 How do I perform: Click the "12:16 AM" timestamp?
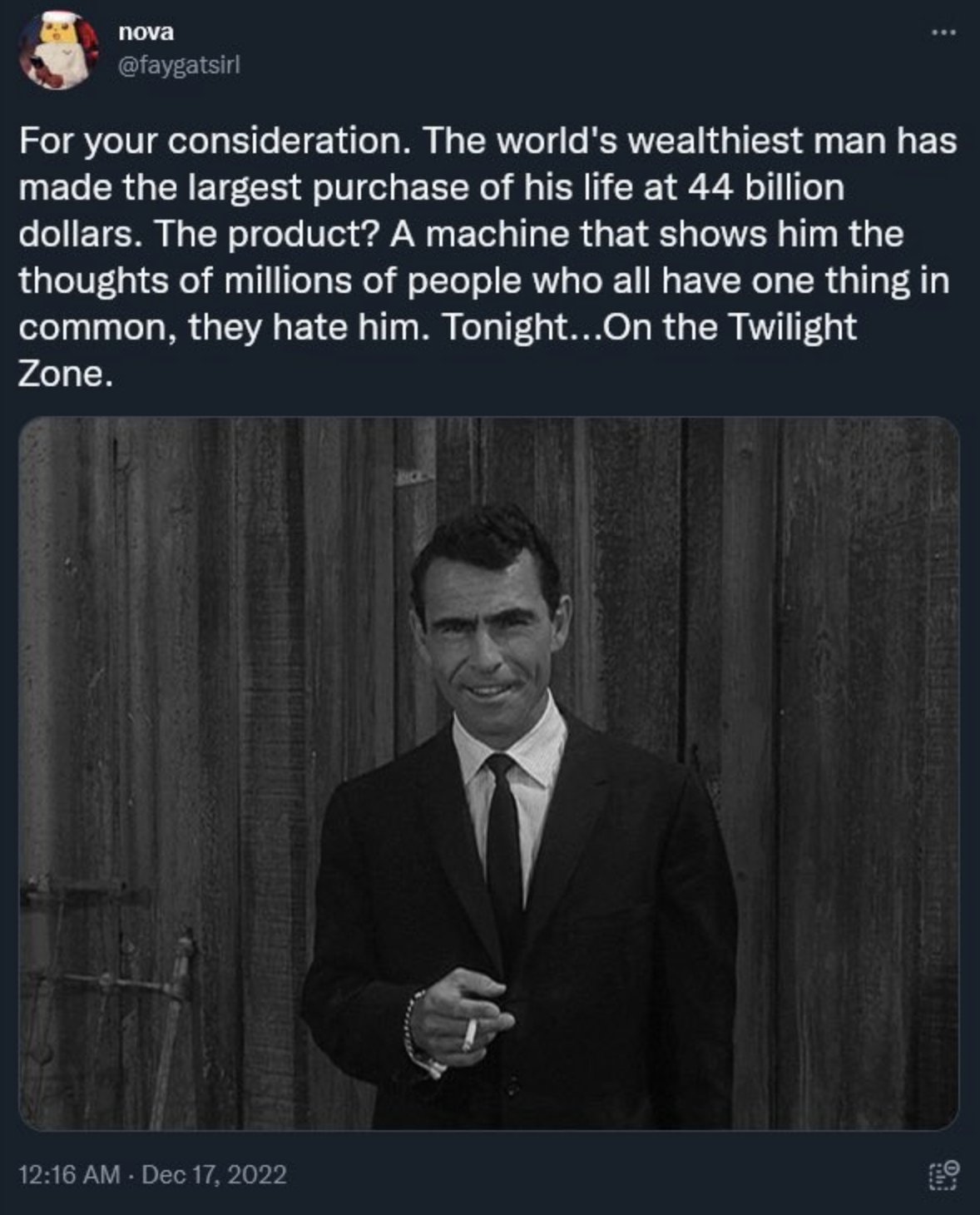(x=69, y=1174)
